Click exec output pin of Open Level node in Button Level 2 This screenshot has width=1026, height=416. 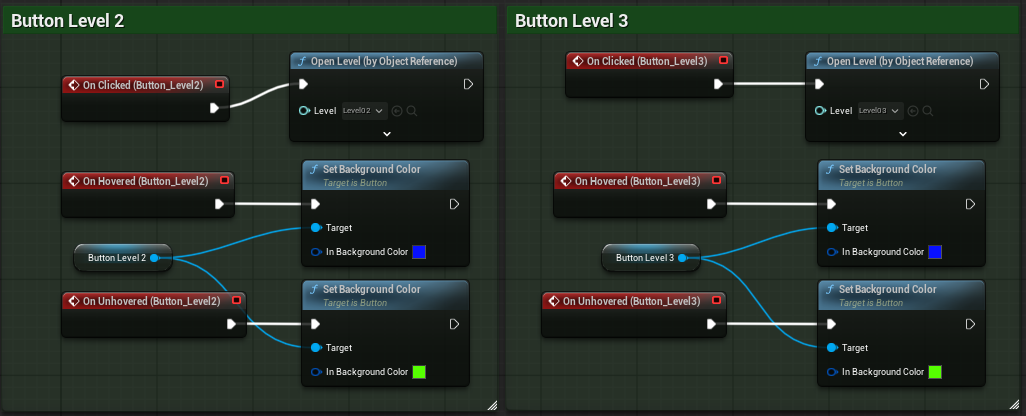pos(469,84)
